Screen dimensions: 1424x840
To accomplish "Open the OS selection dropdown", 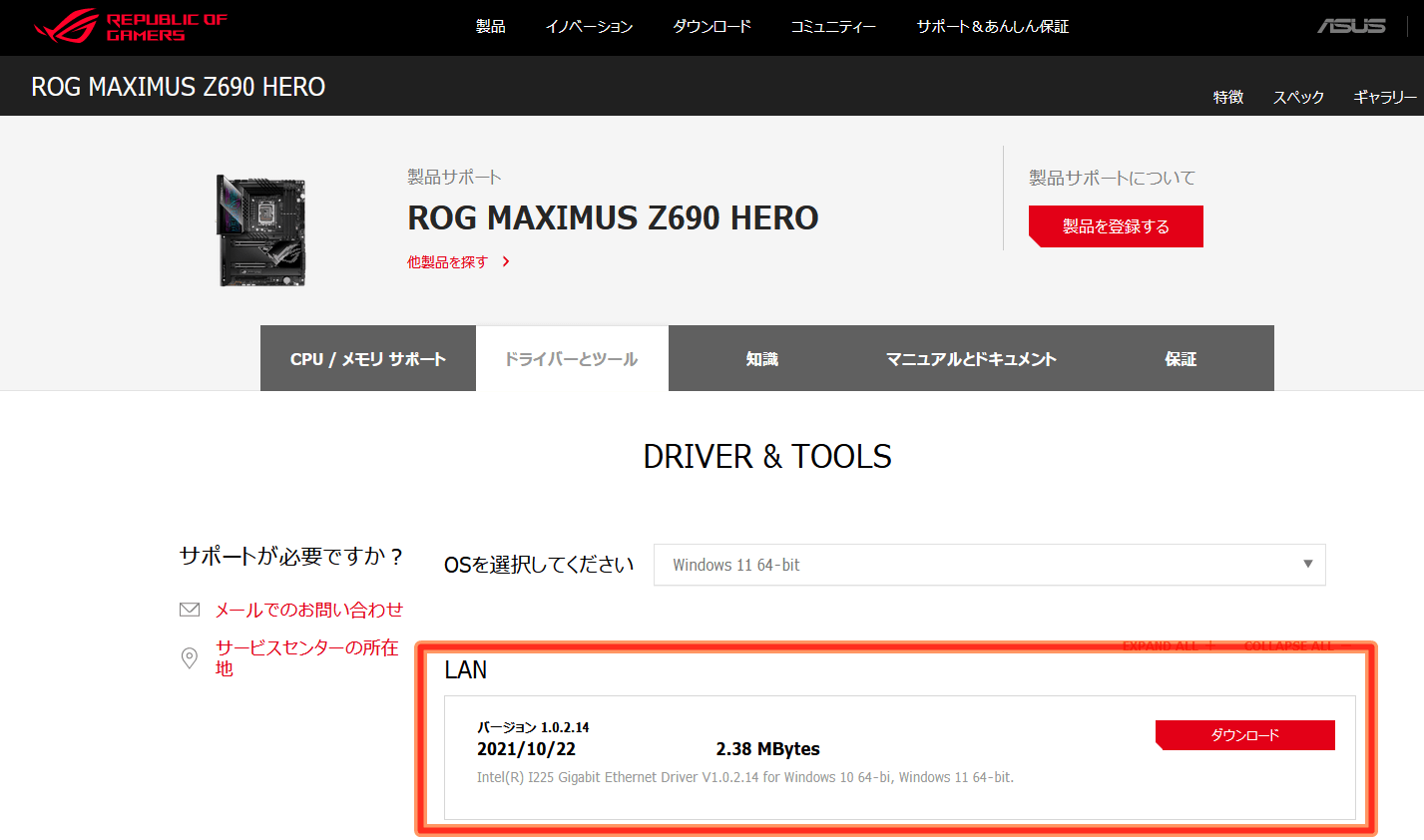I will click(988, 565).
